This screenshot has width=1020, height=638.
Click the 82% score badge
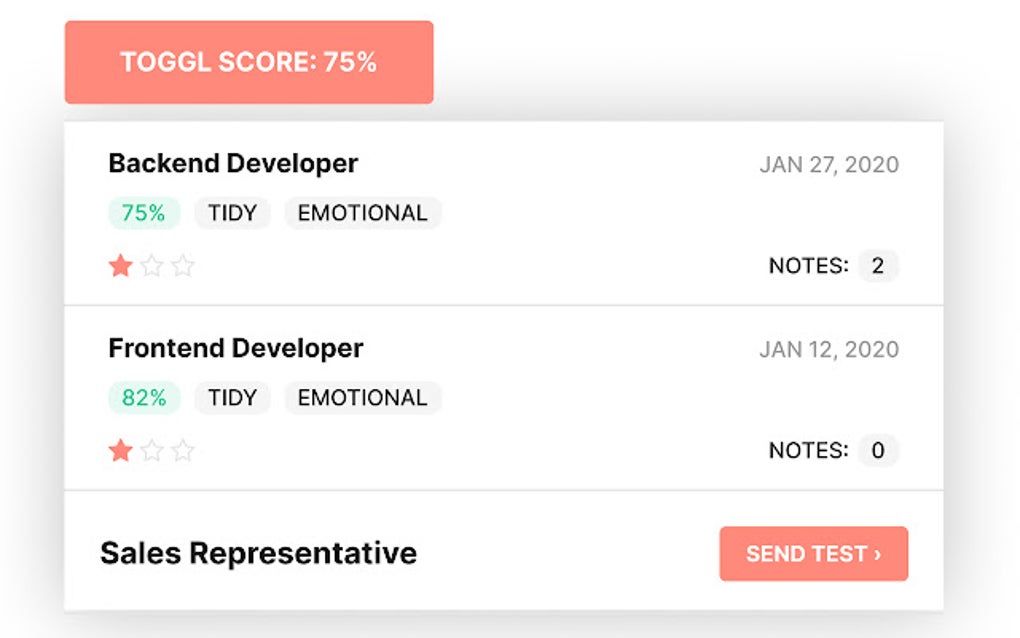coord(144,398)
